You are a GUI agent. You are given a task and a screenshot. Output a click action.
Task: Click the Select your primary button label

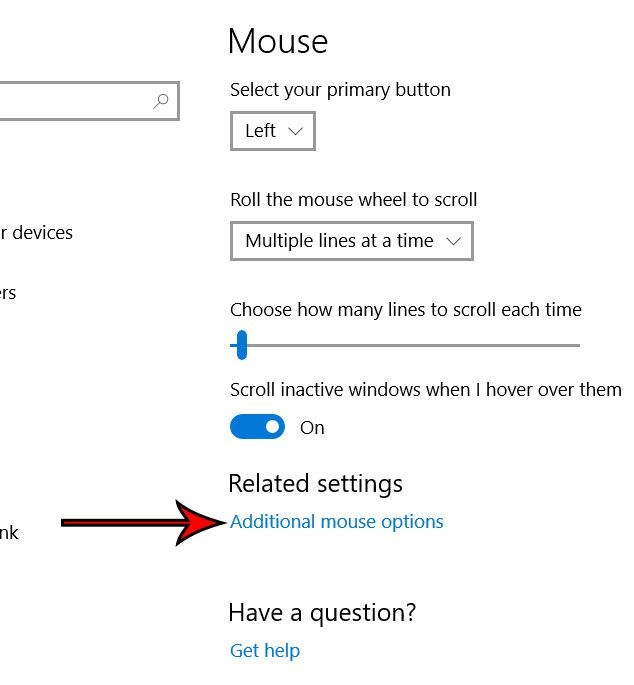(340, 90)
